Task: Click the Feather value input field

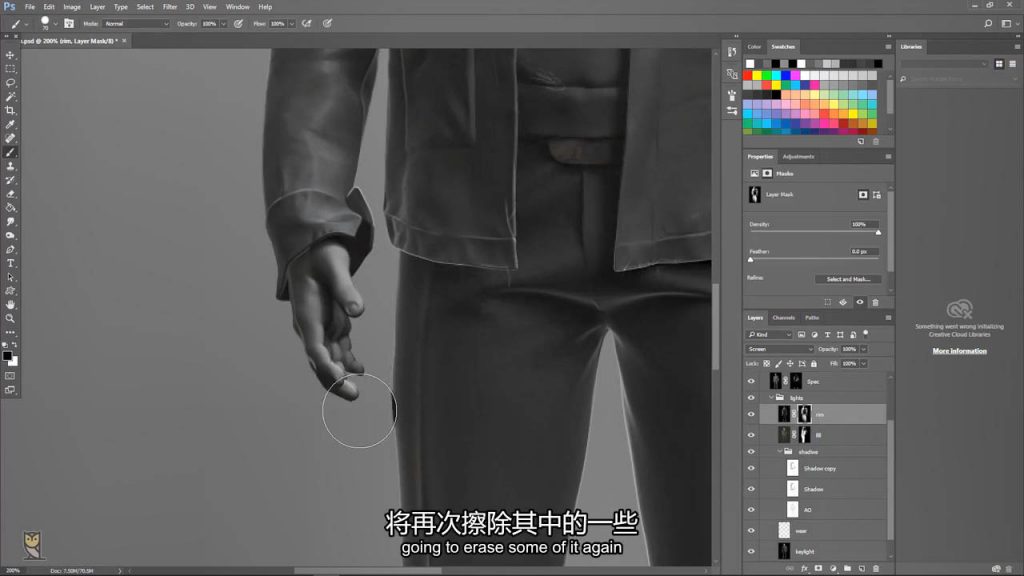Action: [863, 251]
